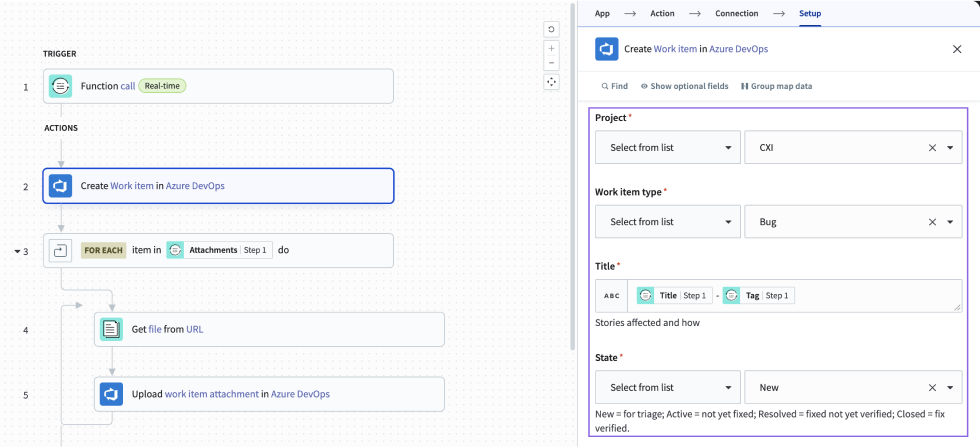Open State 'Select from list' mode dropdown
The image size is (980, 447).
pos(668,388)
